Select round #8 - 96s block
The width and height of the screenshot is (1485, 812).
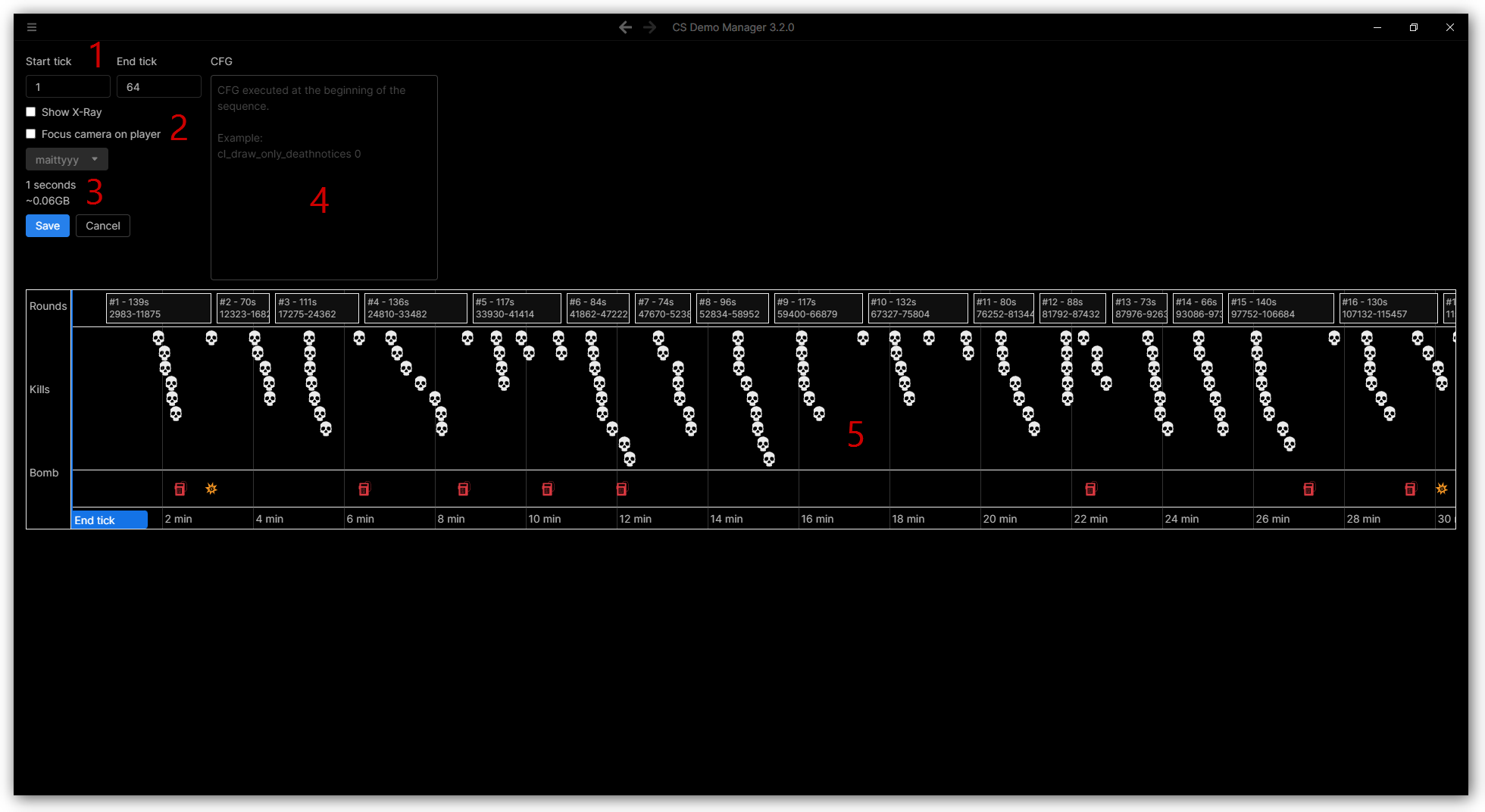click(733, 308)
